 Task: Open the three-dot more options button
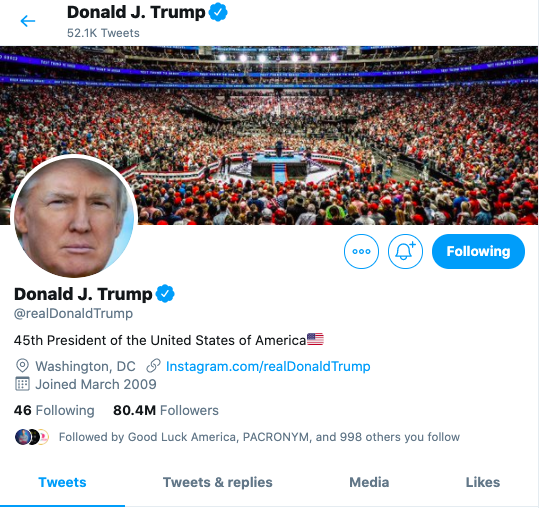coord(361,252)
